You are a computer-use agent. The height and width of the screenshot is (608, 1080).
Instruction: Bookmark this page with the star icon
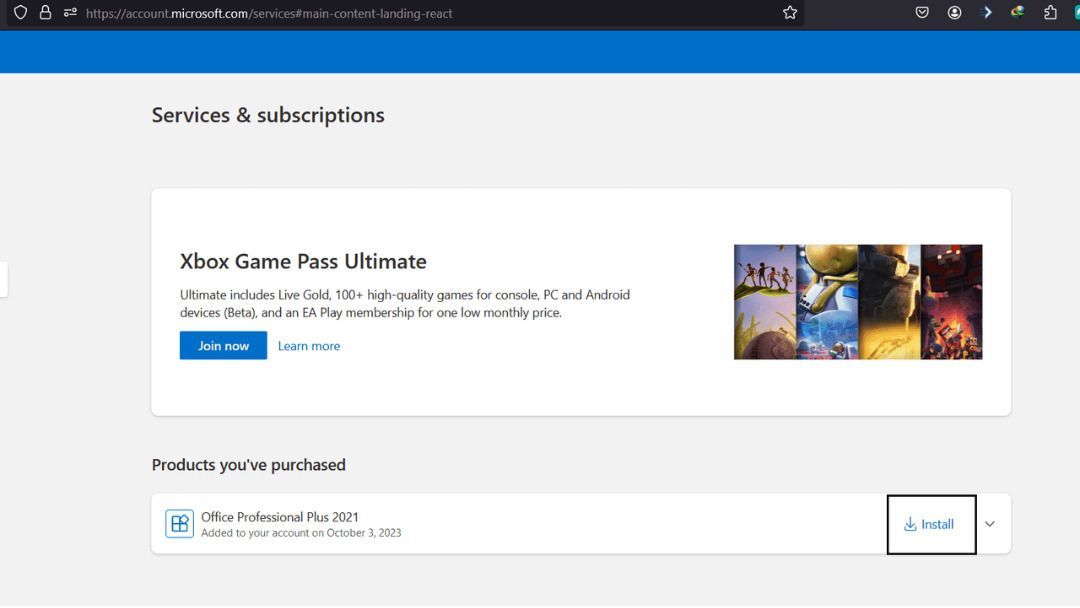point(789,12)
